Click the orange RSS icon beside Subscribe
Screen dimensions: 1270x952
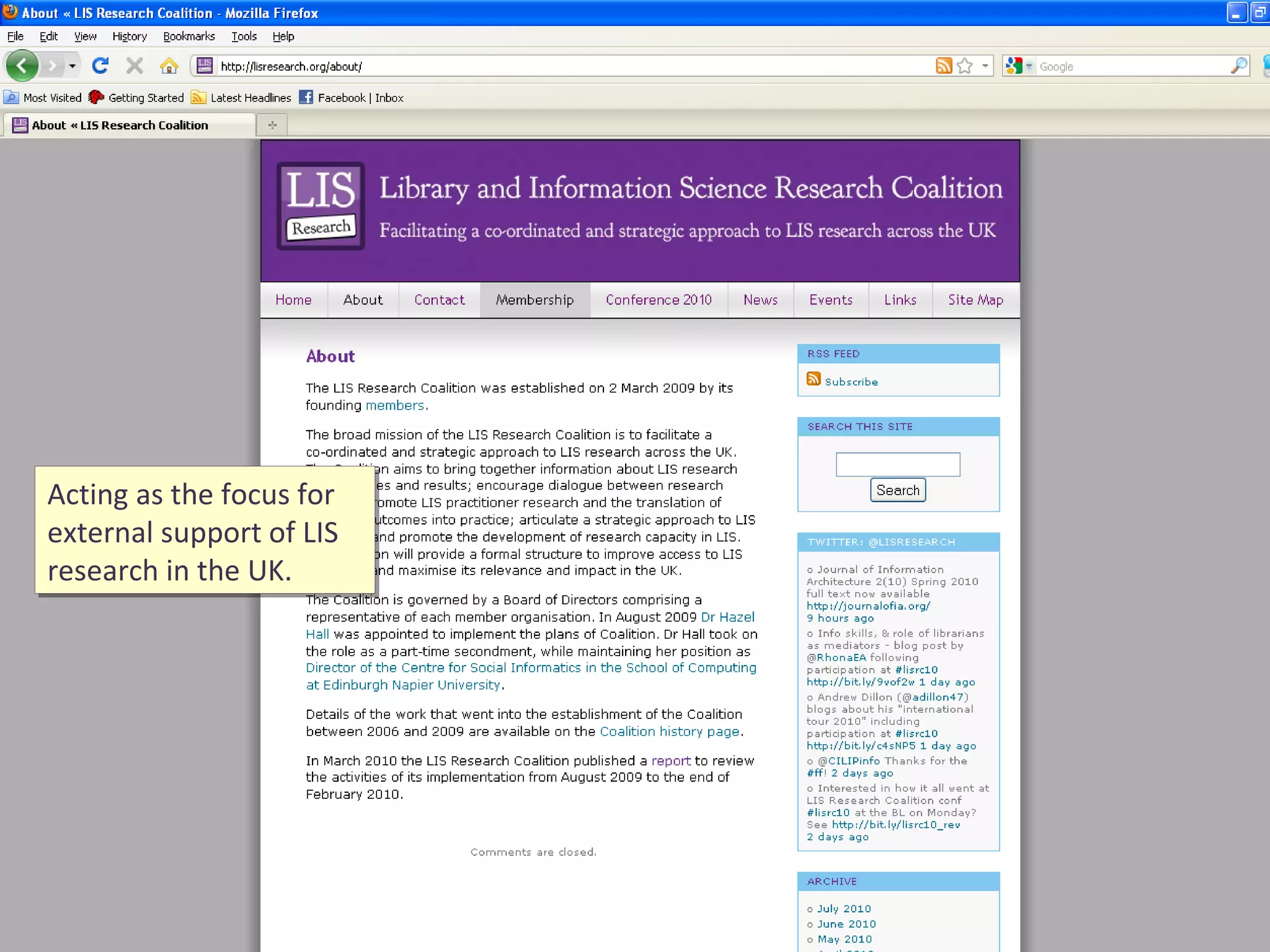pyautogui.click(x=814, y=379)
